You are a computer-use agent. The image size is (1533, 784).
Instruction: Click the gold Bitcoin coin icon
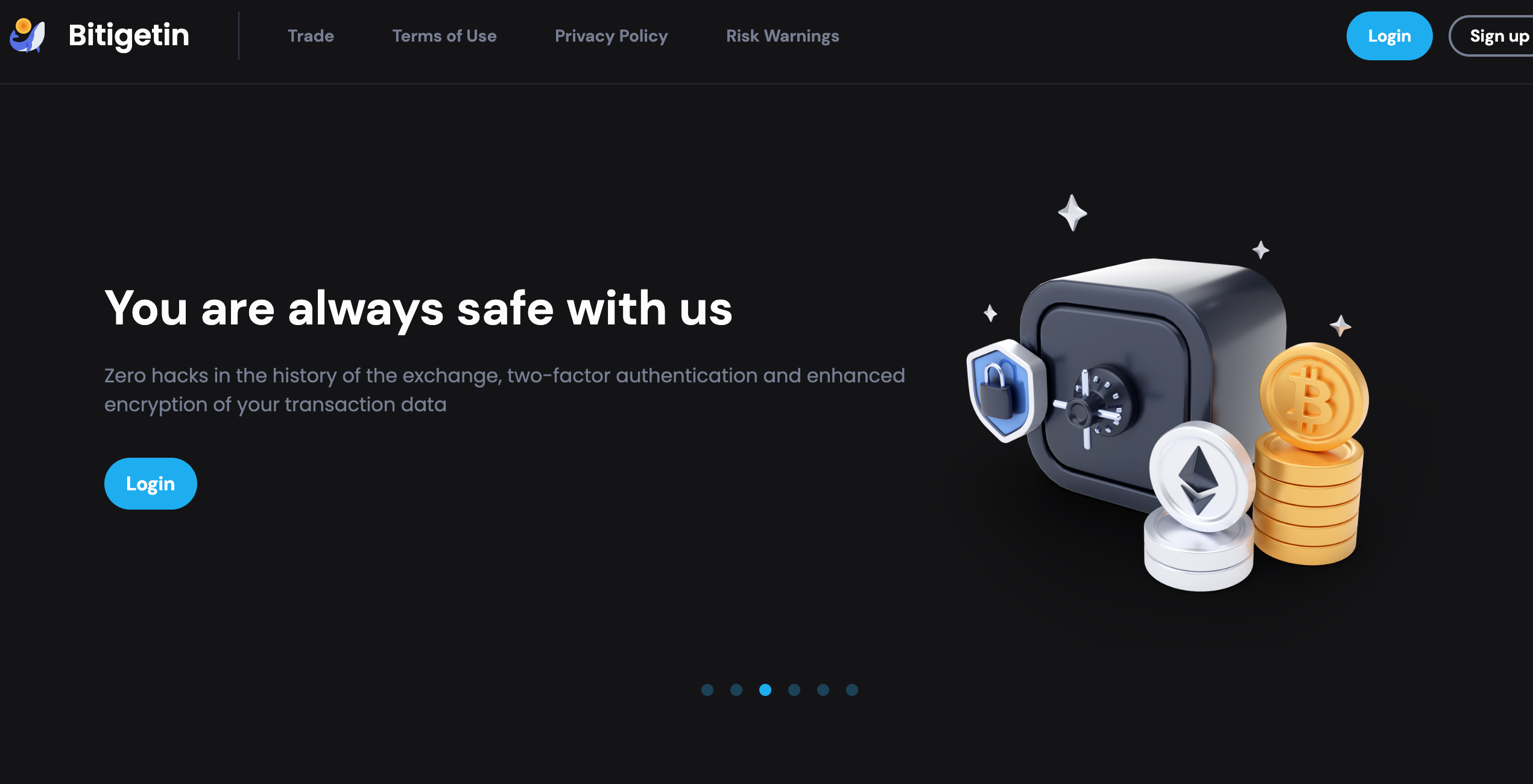click(x=1313, y=396)
